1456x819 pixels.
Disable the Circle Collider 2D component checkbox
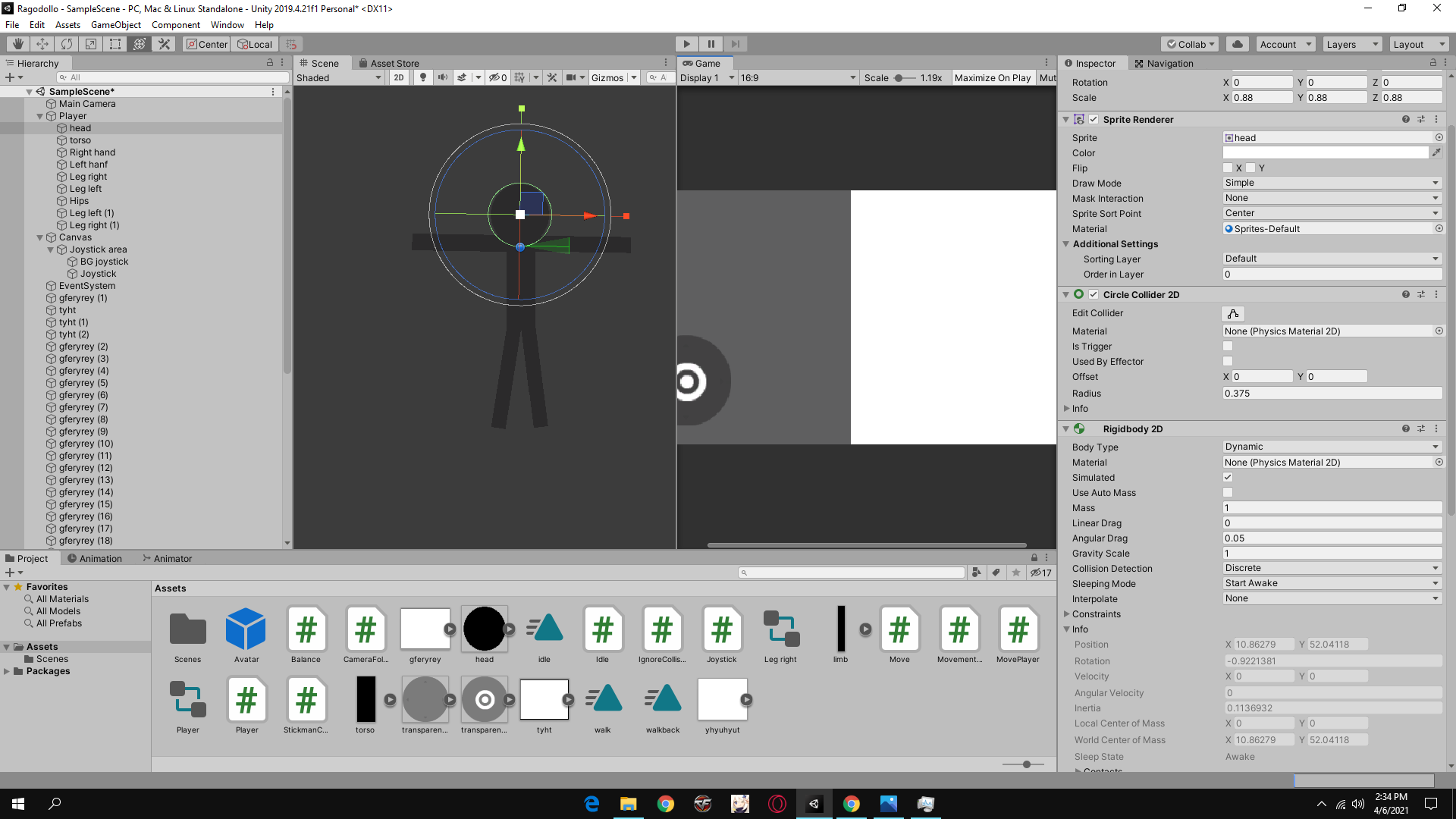click(1094, 294)
